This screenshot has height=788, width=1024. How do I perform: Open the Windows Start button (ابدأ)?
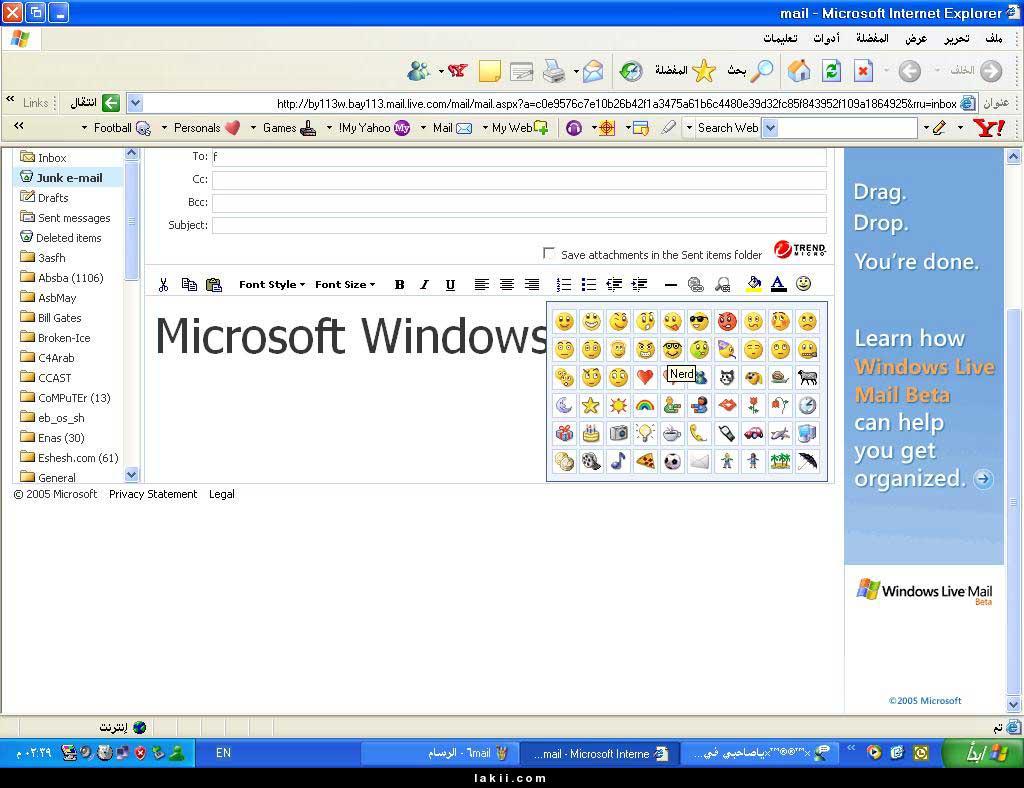[983, 753]
